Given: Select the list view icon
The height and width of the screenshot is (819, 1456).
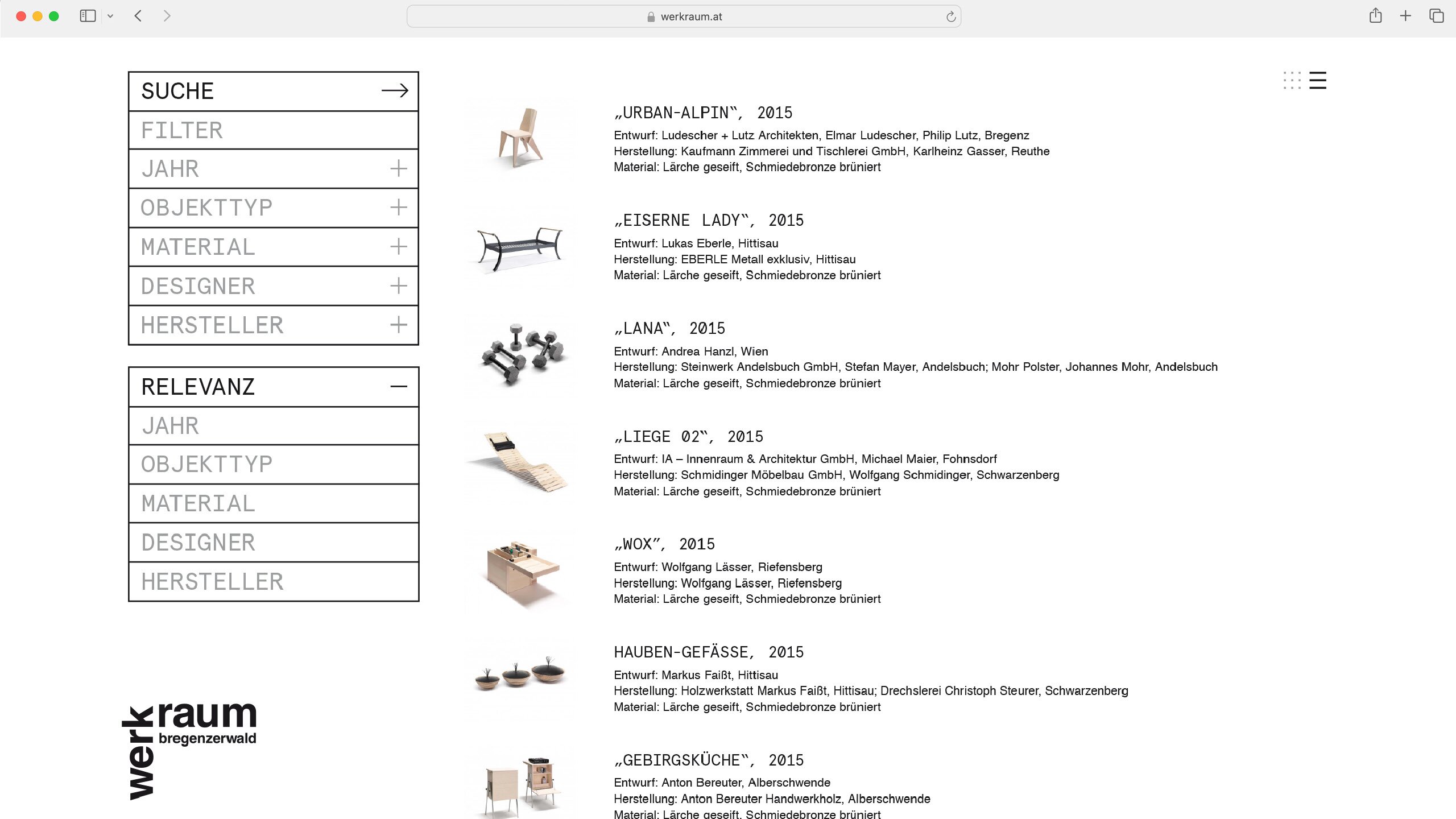Looking at the screenshot, I should [1317, 80].
